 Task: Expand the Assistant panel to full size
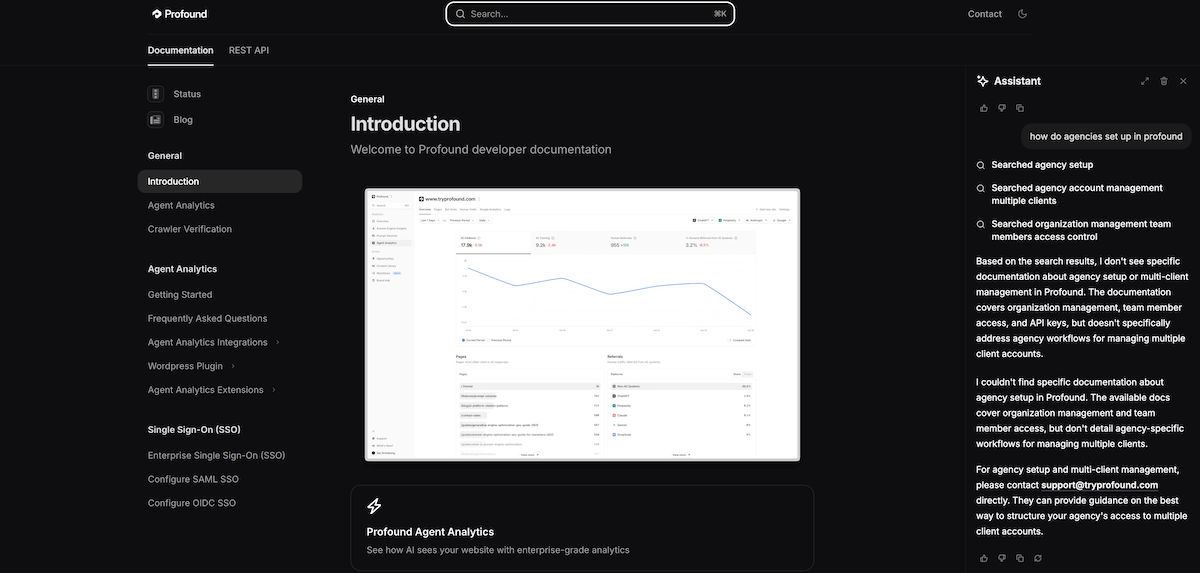[1145, 81]
